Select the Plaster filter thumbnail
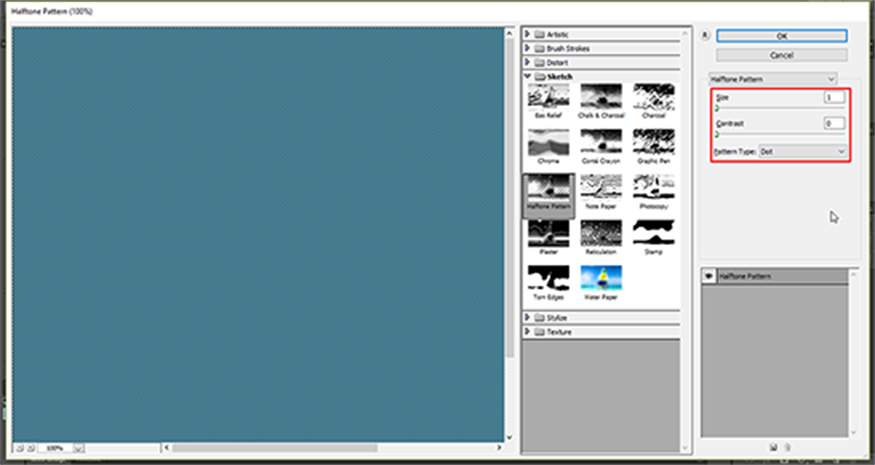The height and width of the screenshot is (465, 875). (x=549, y=233)
